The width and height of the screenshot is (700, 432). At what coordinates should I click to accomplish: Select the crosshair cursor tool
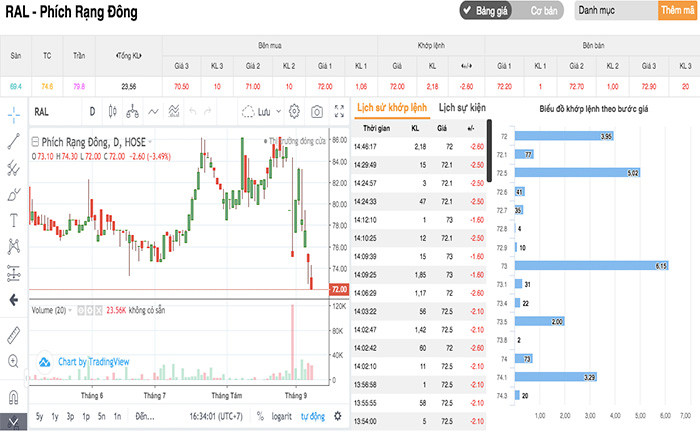pyautogui.click(x=14, y=113)
